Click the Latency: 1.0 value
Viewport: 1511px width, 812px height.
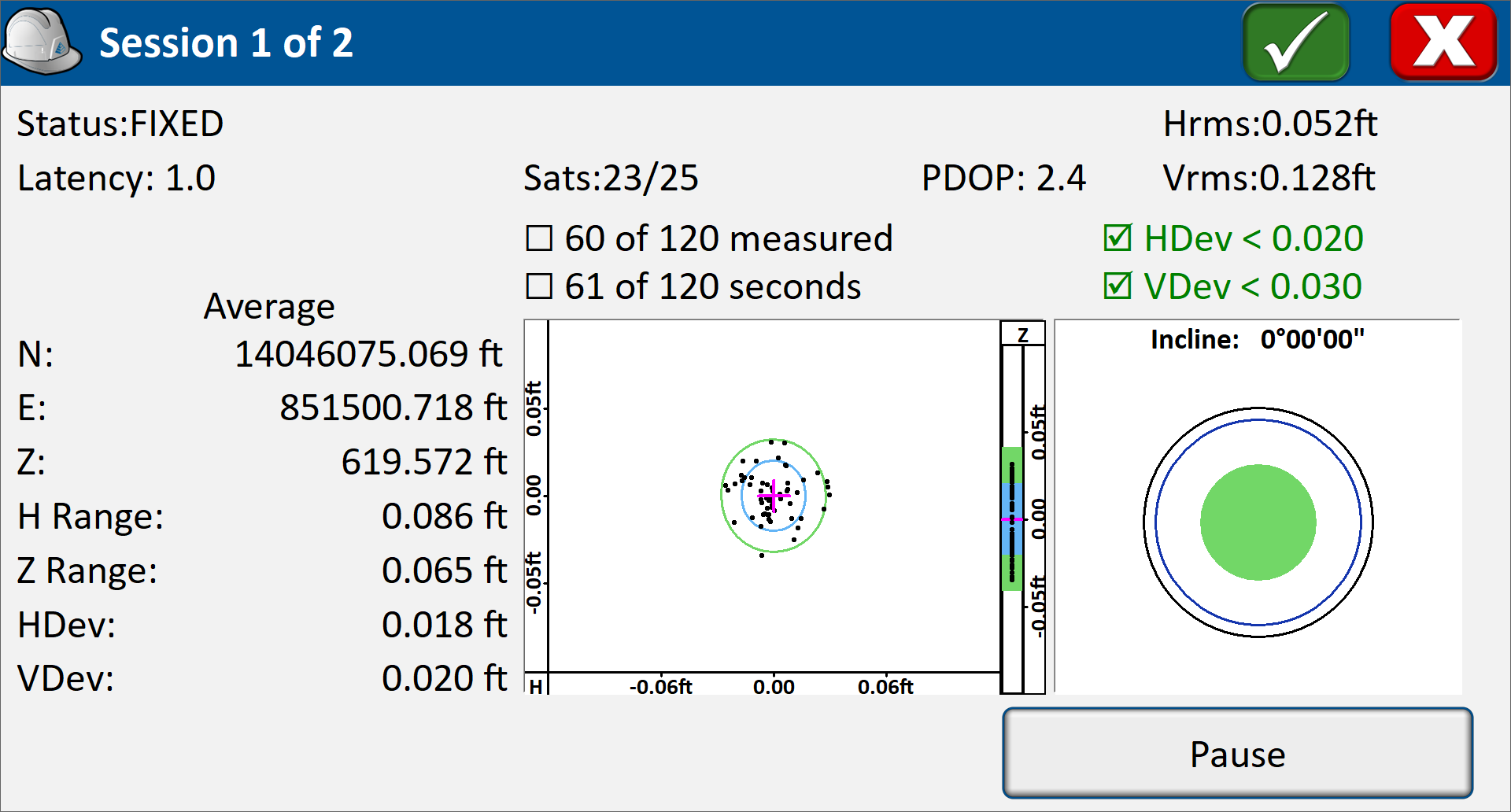(x=116, y=179)
